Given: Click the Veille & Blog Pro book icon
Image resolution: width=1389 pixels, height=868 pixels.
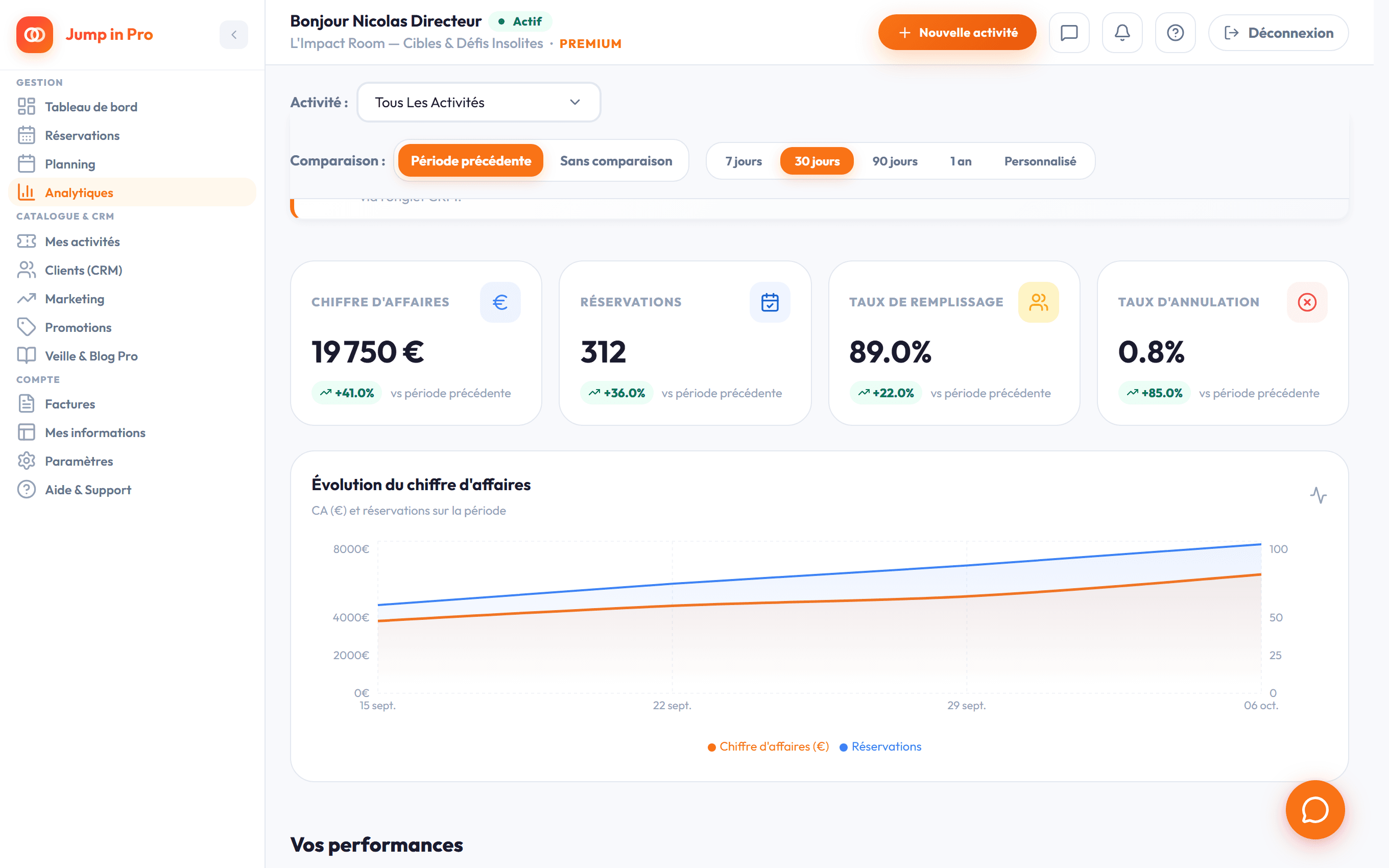Looking at the screenshot, I should [x=27, y=356].
